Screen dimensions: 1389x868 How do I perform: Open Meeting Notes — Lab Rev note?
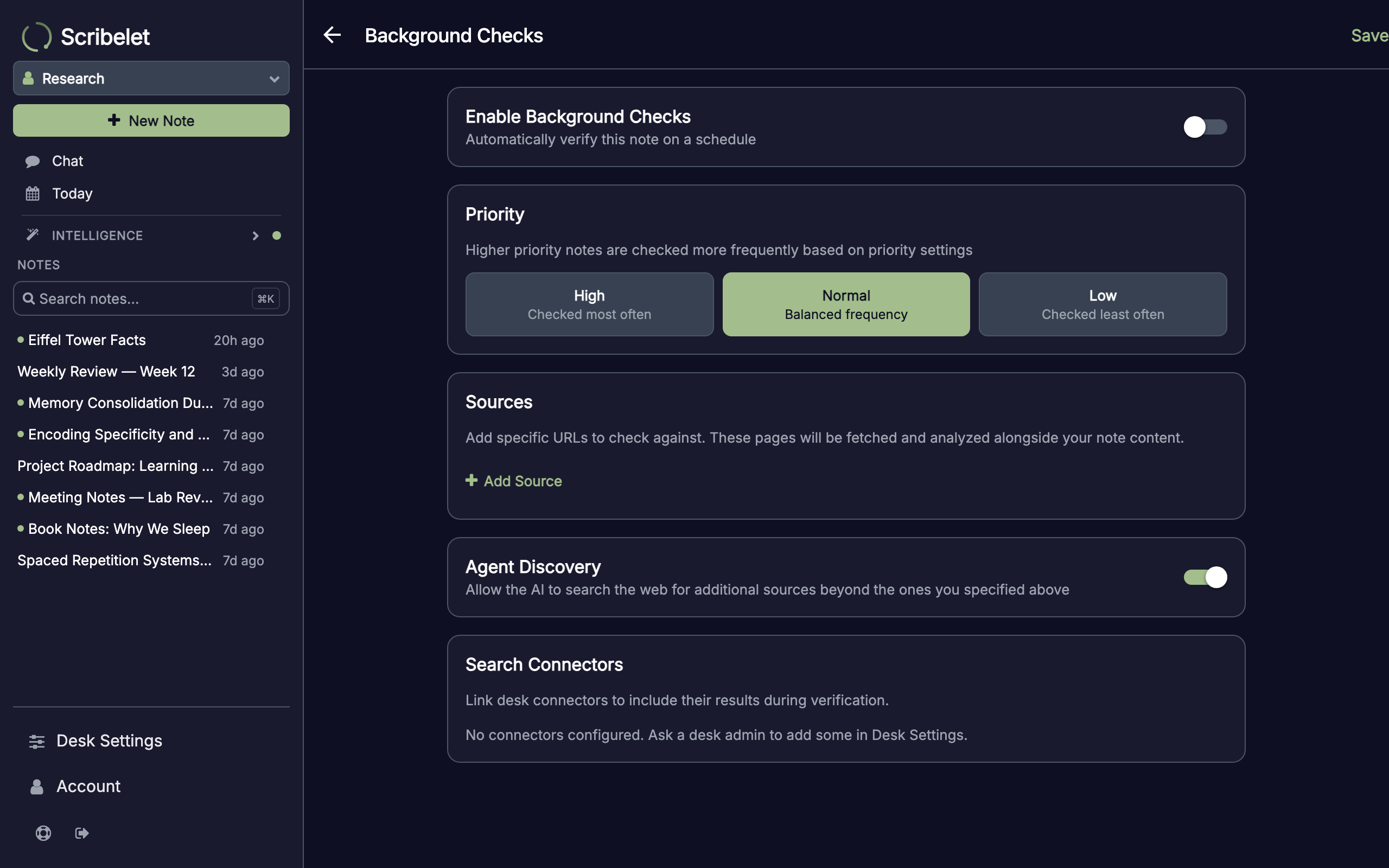click(141, 497)
